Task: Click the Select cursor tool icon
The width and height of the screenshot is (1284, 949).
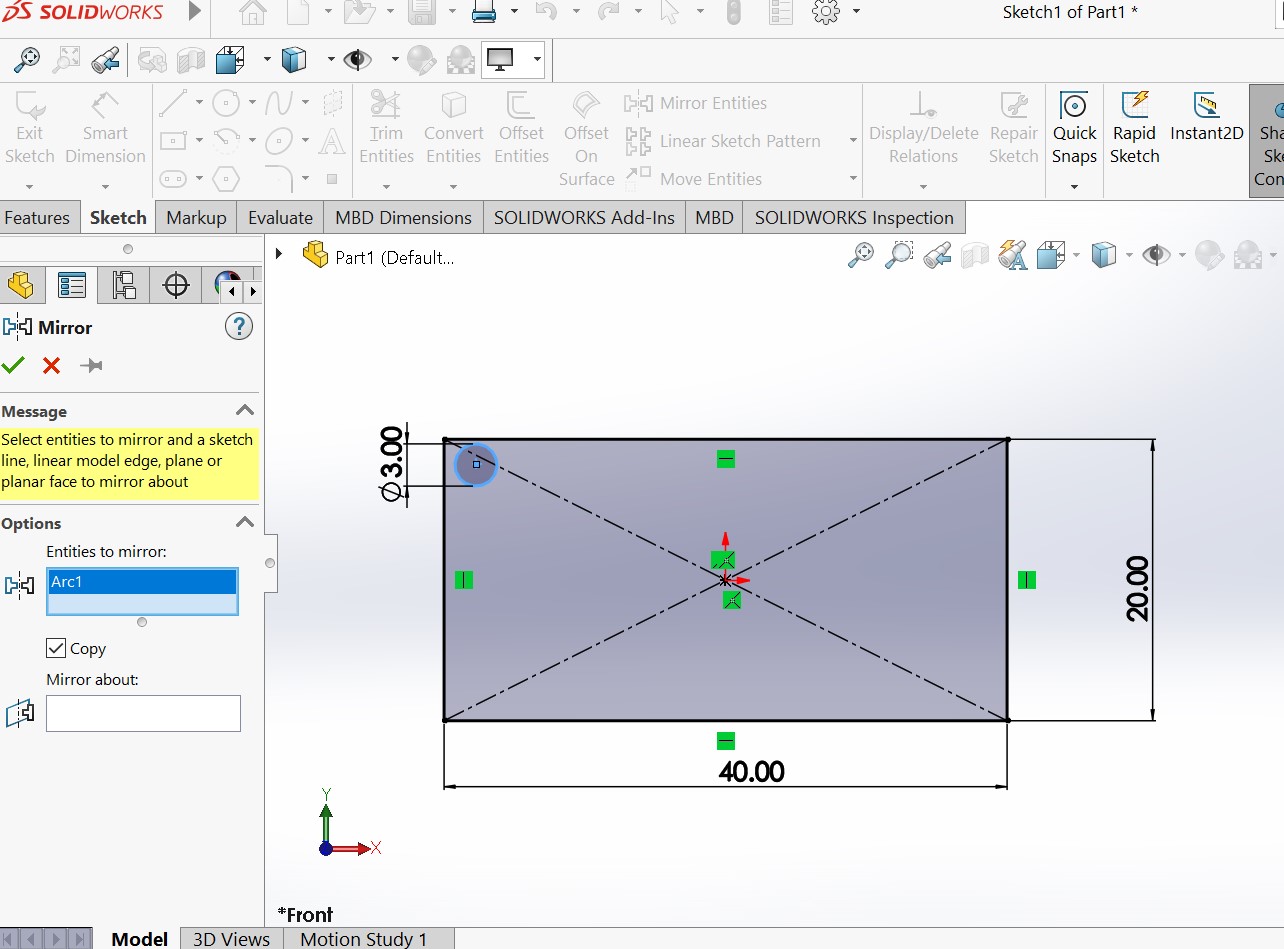Action: tap(670, 13)
